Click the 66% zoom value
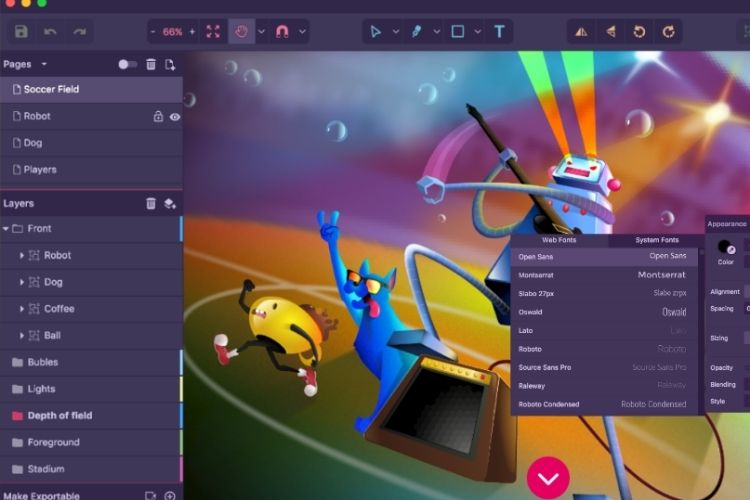This screenshot has width=750, height=500. (x=172, y=32)
